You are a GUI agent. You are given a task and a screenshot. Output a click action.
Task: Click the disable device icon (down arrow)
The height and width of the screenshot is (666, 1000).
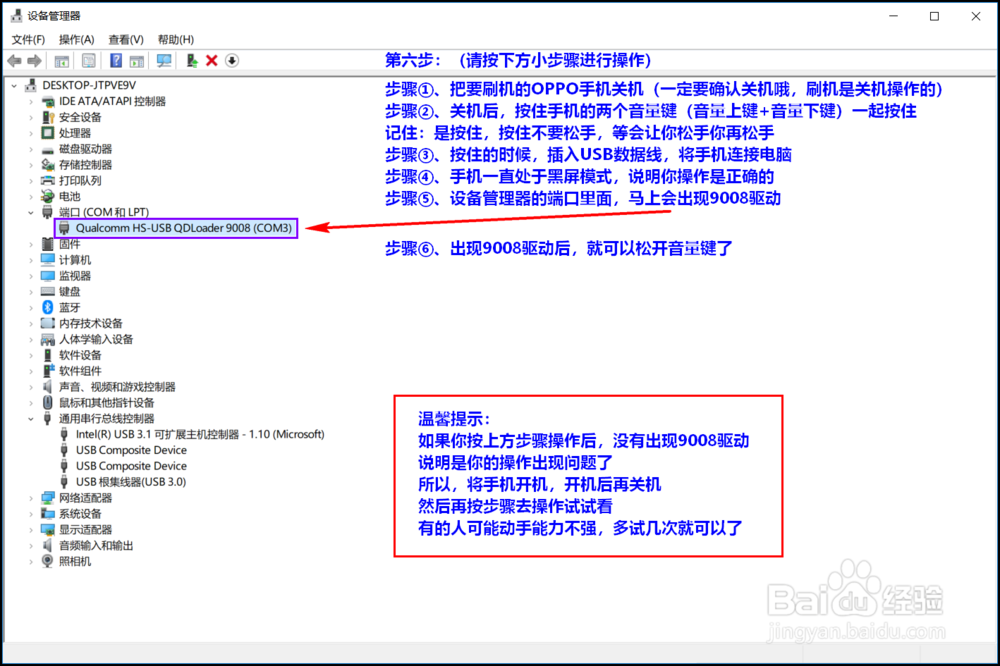(x=231, y=60)
